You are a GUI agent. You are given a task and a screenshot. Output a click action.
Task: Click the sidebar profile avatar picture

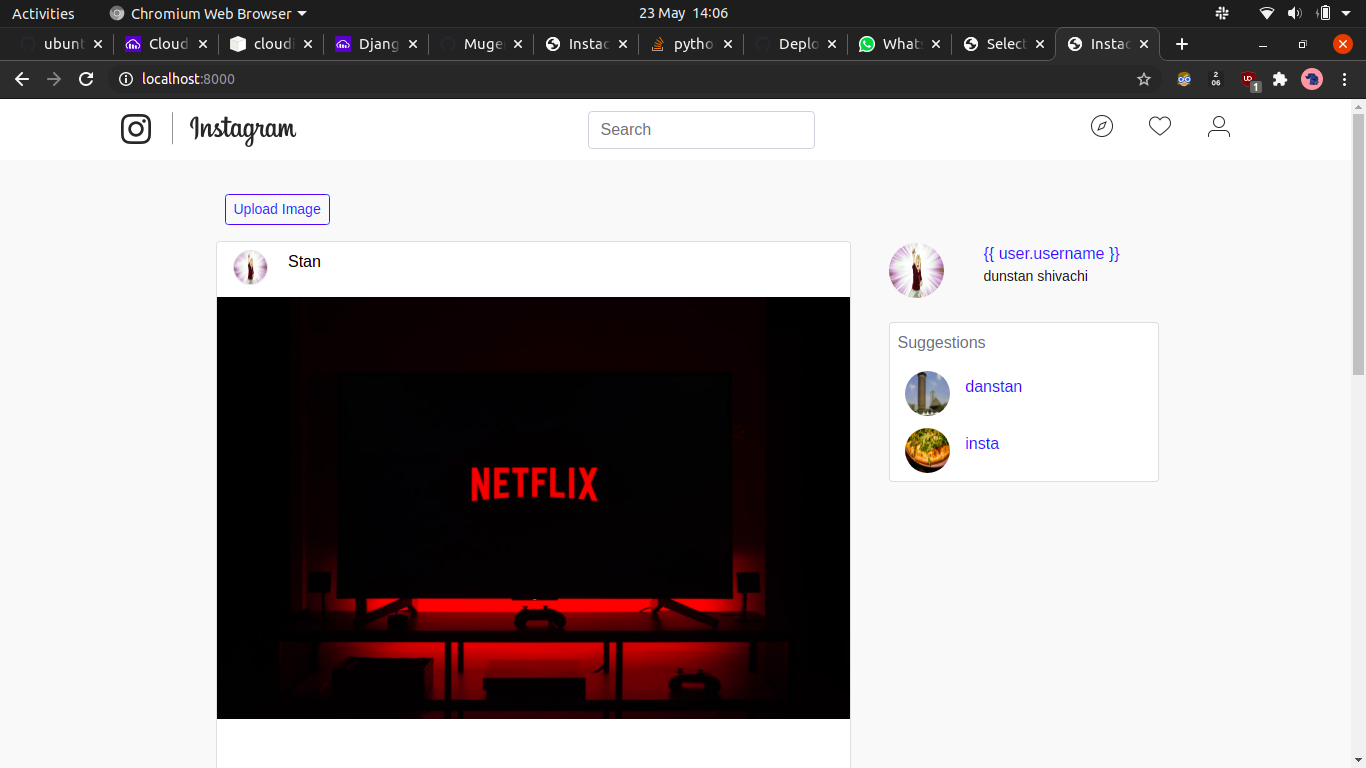(x=916, y=270)
